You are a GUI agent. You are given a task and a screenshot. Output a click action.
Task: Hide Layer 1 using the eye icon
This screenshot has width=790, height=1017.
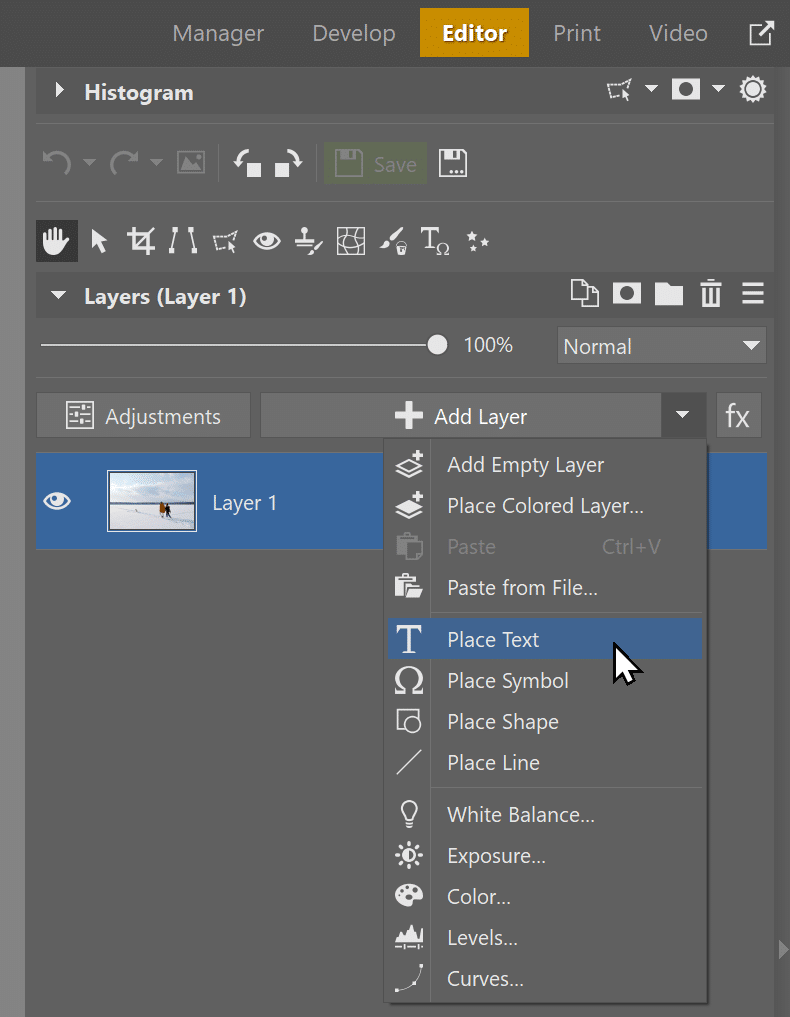click(58, 501)
